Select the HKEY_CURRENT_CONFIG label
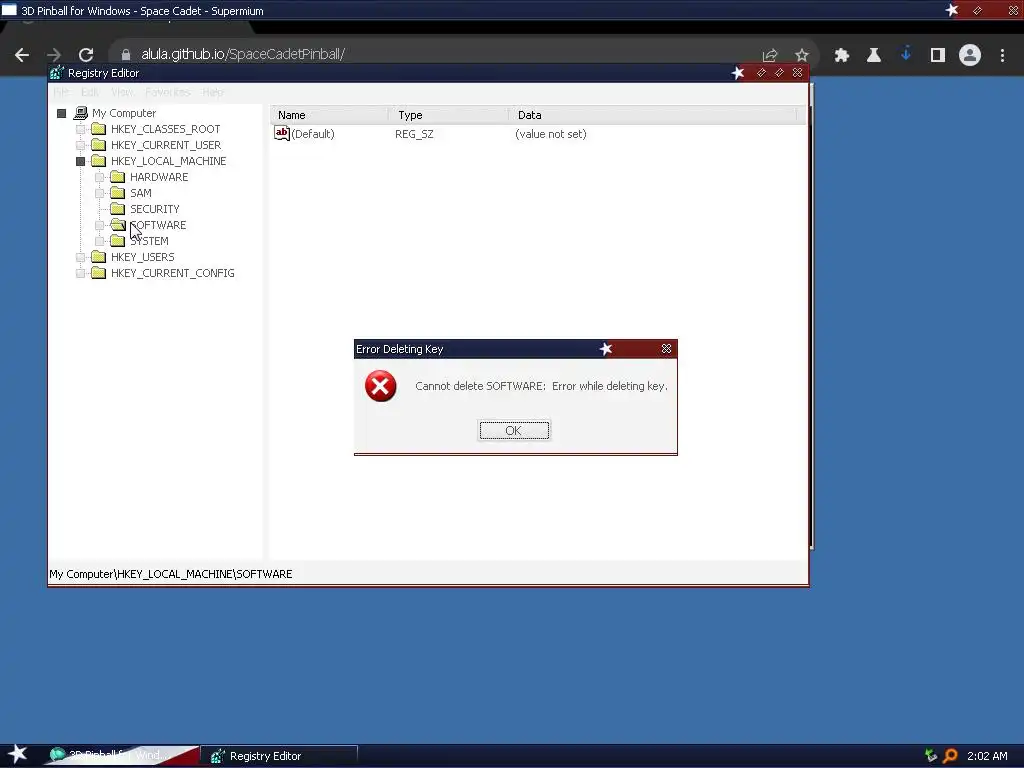This screenshot has width=1024, height=768. 172,273
